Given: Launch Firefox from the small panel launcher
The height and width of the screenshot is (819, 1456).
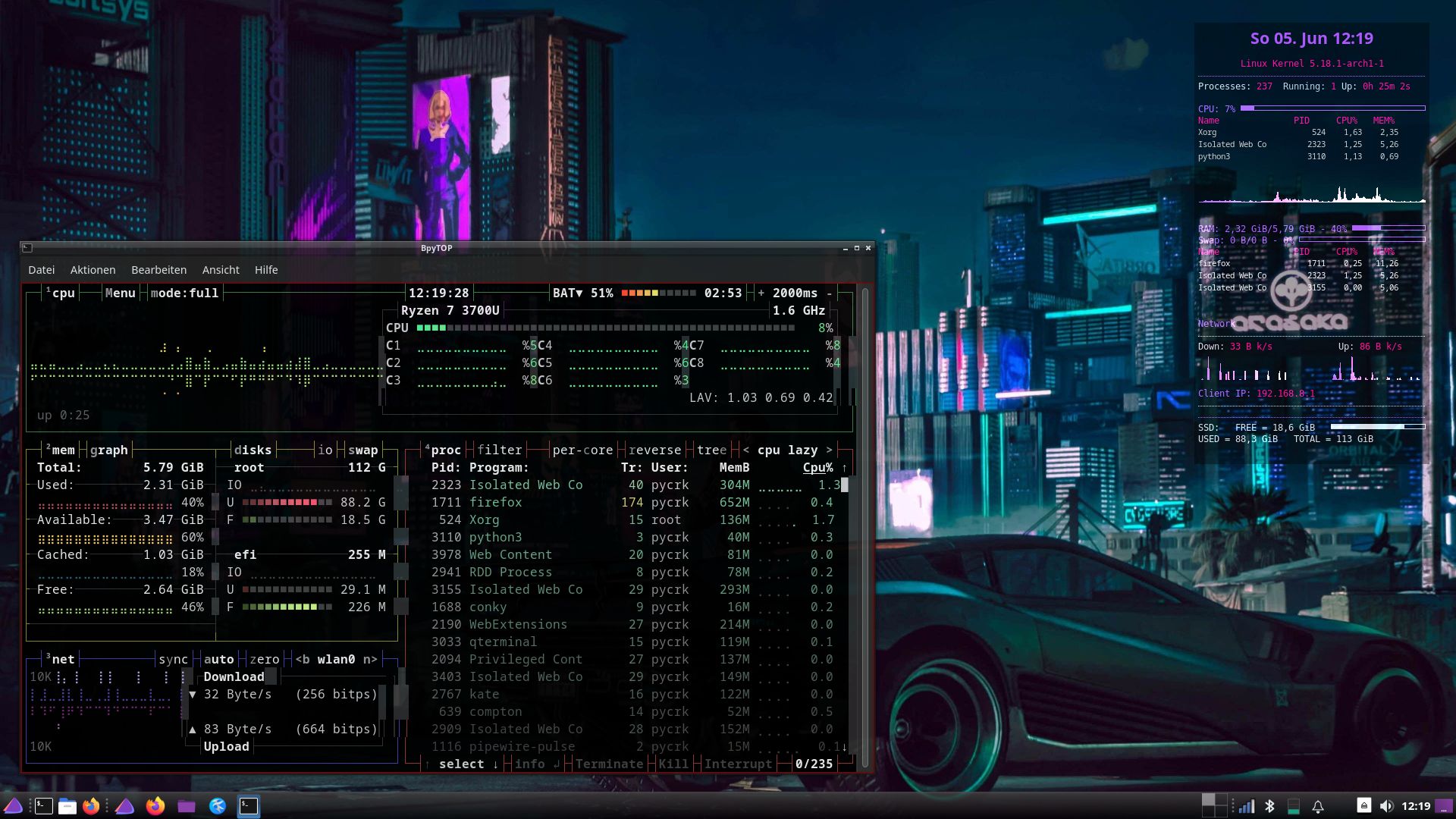Looking at the screenshot, I should coord(91,806).
